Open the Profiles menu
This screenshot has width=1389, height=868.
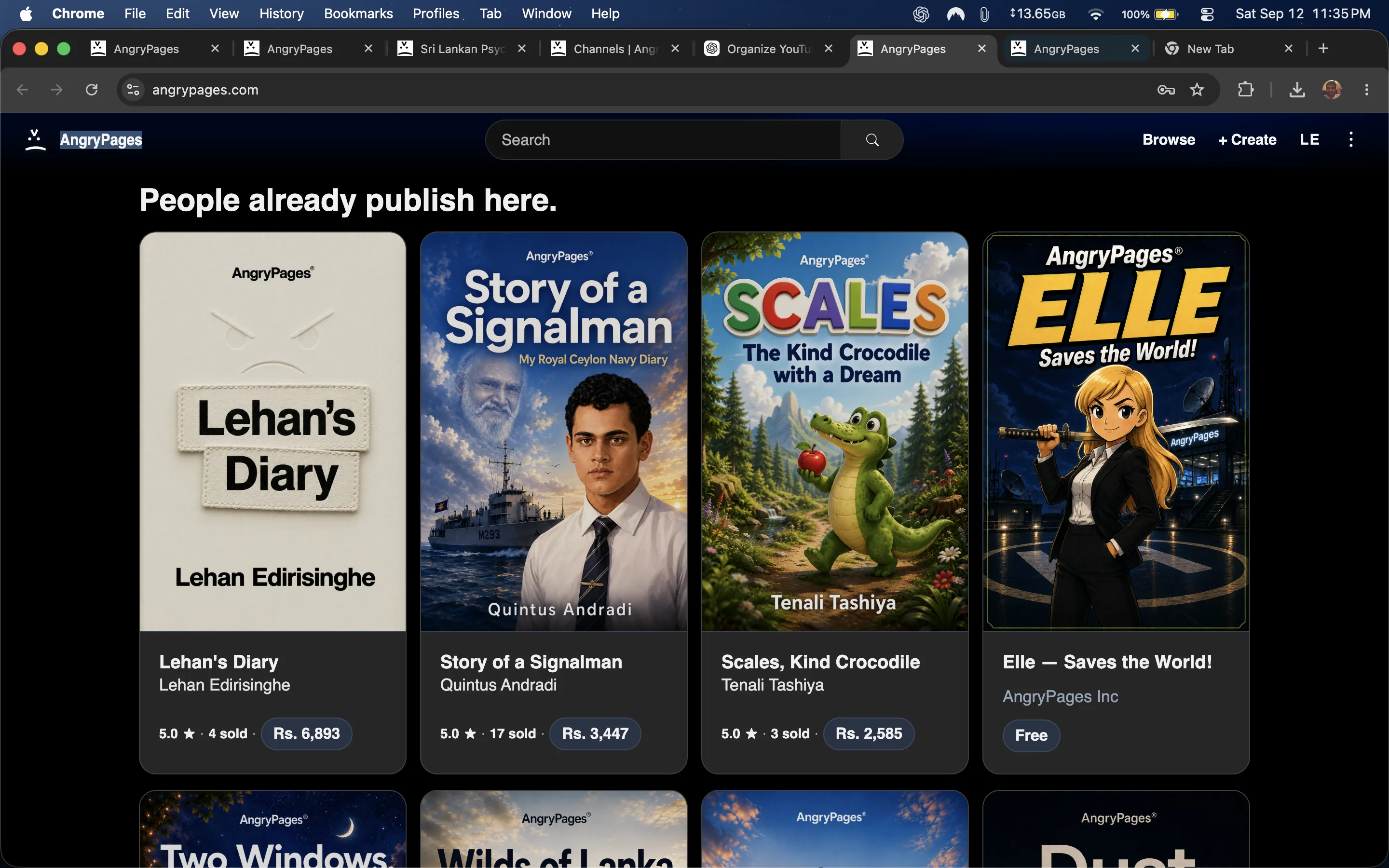click(436, 14)
